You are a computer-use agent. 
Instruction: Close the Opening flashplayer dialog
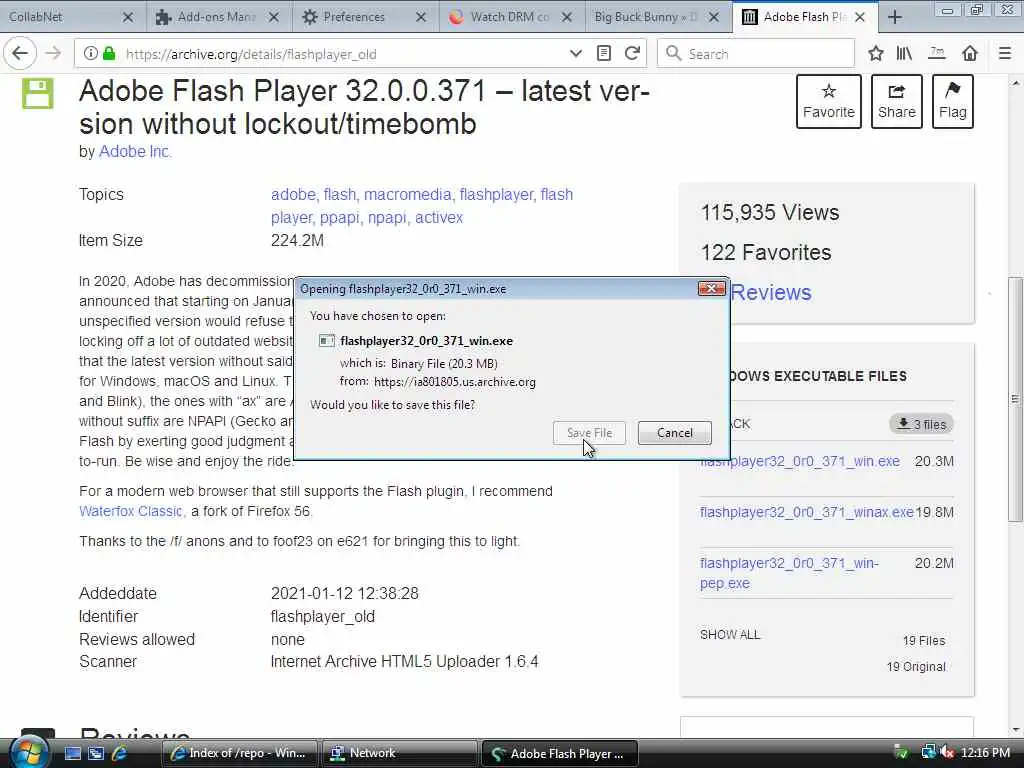pyautogui.click(x=711, y=288)
